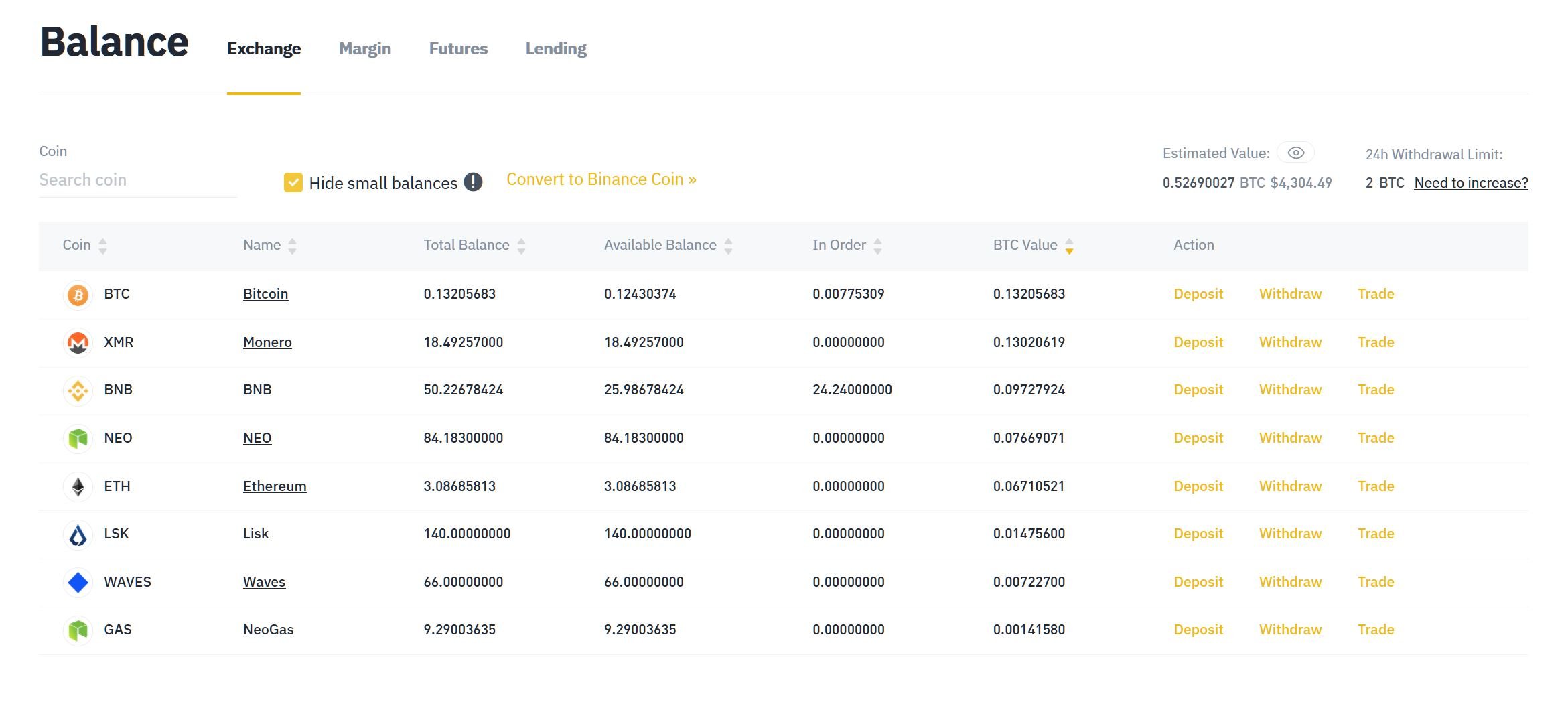Click the Balance page heading
The image size is (1568, 724).
pyautogui.click(x=115, y=42)
